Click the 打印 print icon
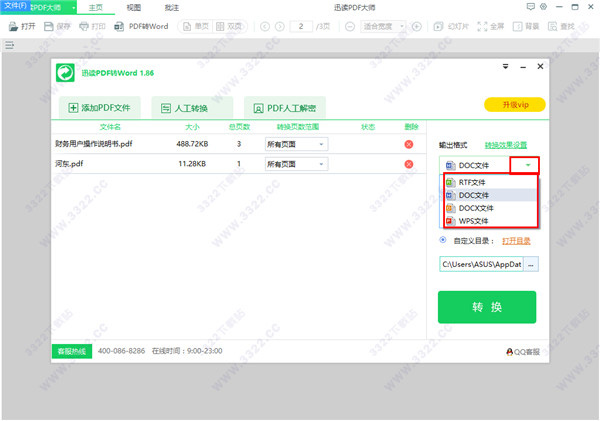This screenshot has height=421, width=600. coord(92,26)
